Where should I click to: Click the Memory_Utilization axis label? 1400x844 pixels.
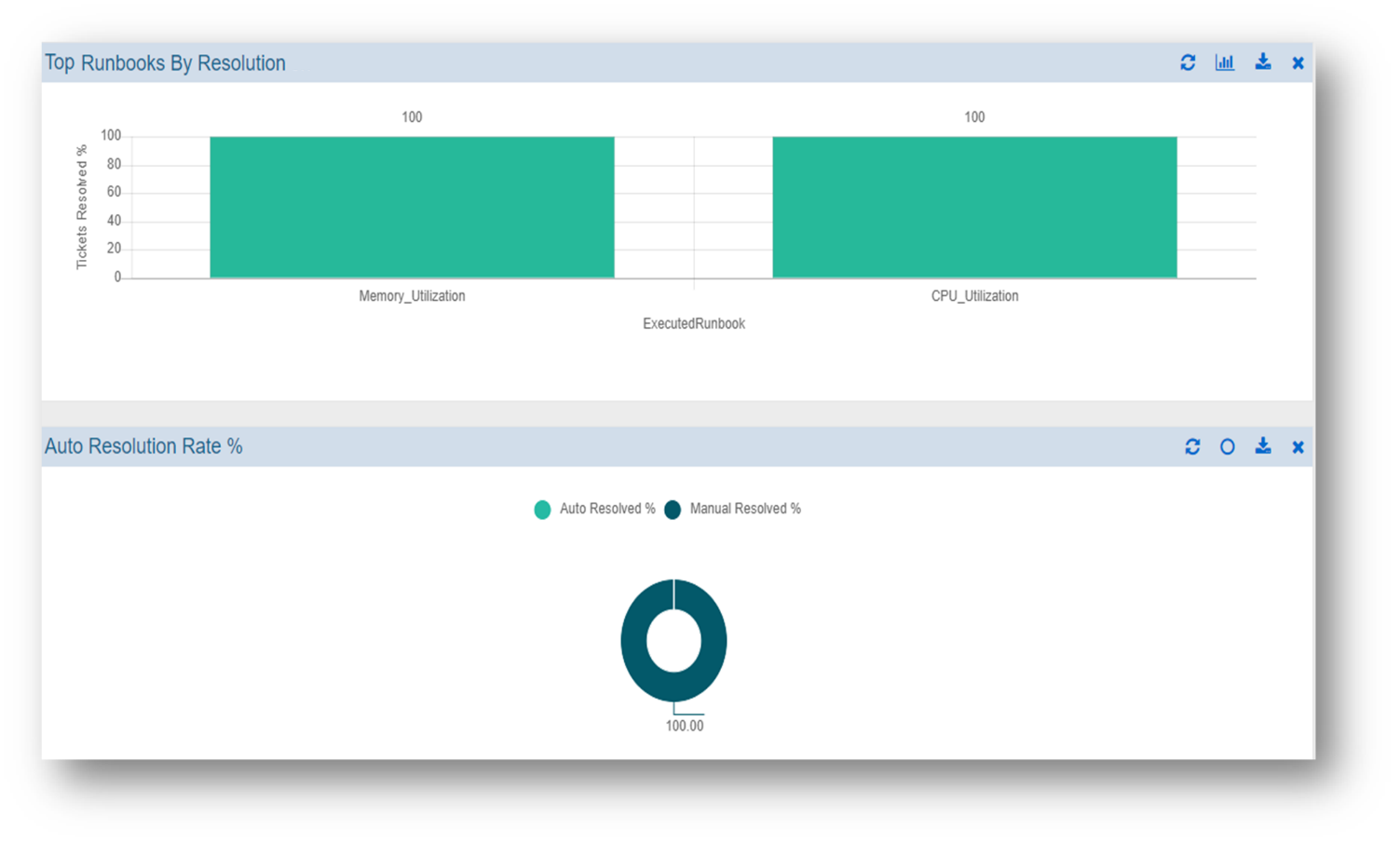point(412,295)
